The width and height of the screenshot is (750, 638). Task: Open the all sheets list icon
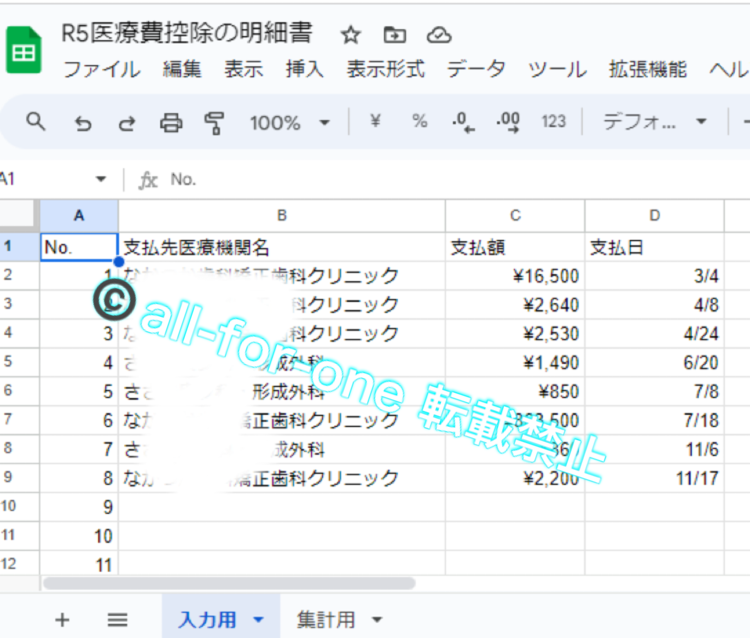pyautogui.click(x=117, y=620)
